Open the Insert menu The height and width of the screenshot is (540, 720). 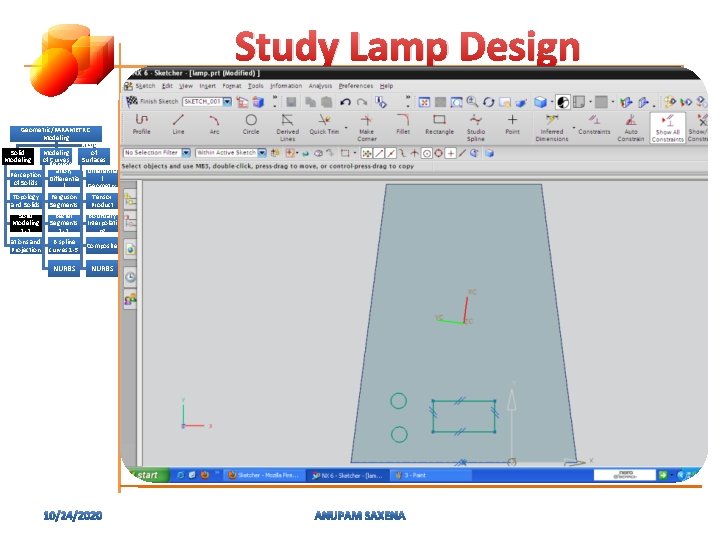click(207, 86)
